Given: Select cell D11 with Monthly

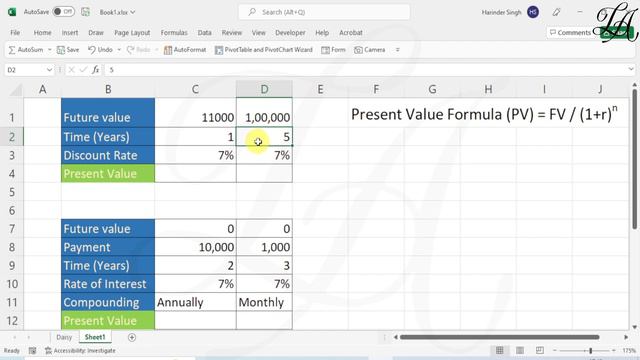Looking at the screenshot, I should tap(264, 302).
